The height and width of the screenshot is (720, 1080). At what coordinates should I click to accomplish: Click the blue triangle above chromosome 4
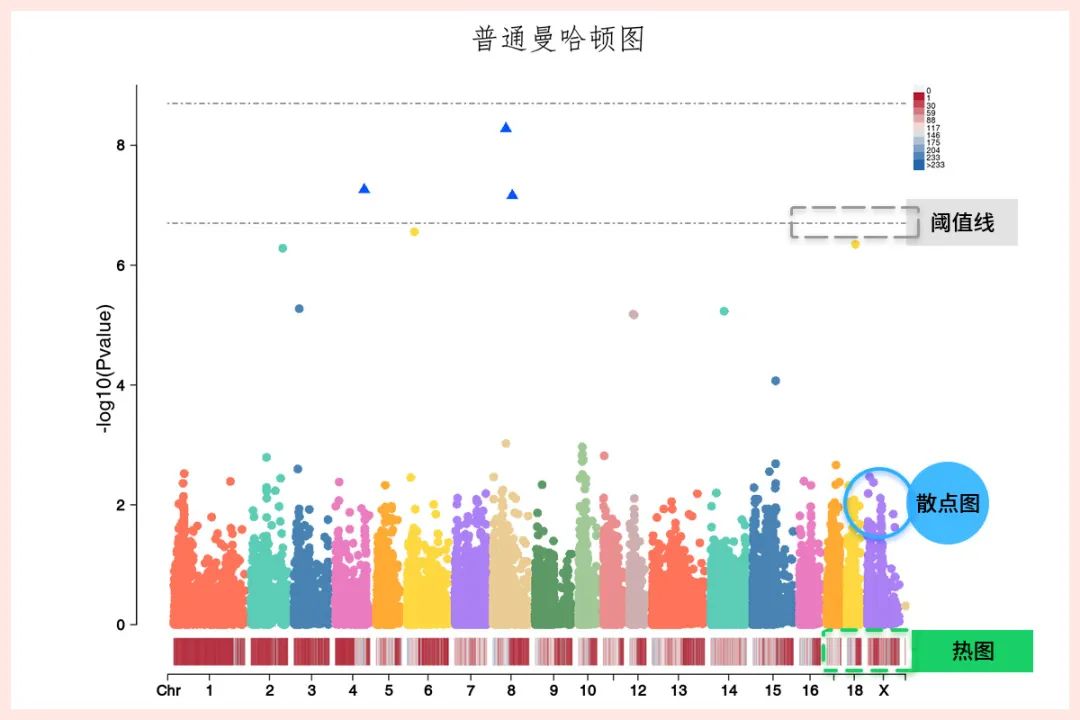click(x=364, y=189)
